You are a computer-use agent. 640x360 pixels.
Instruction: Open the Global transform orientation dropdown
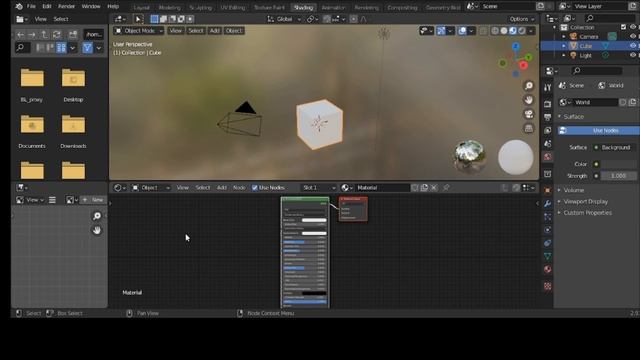coord(284,19)
